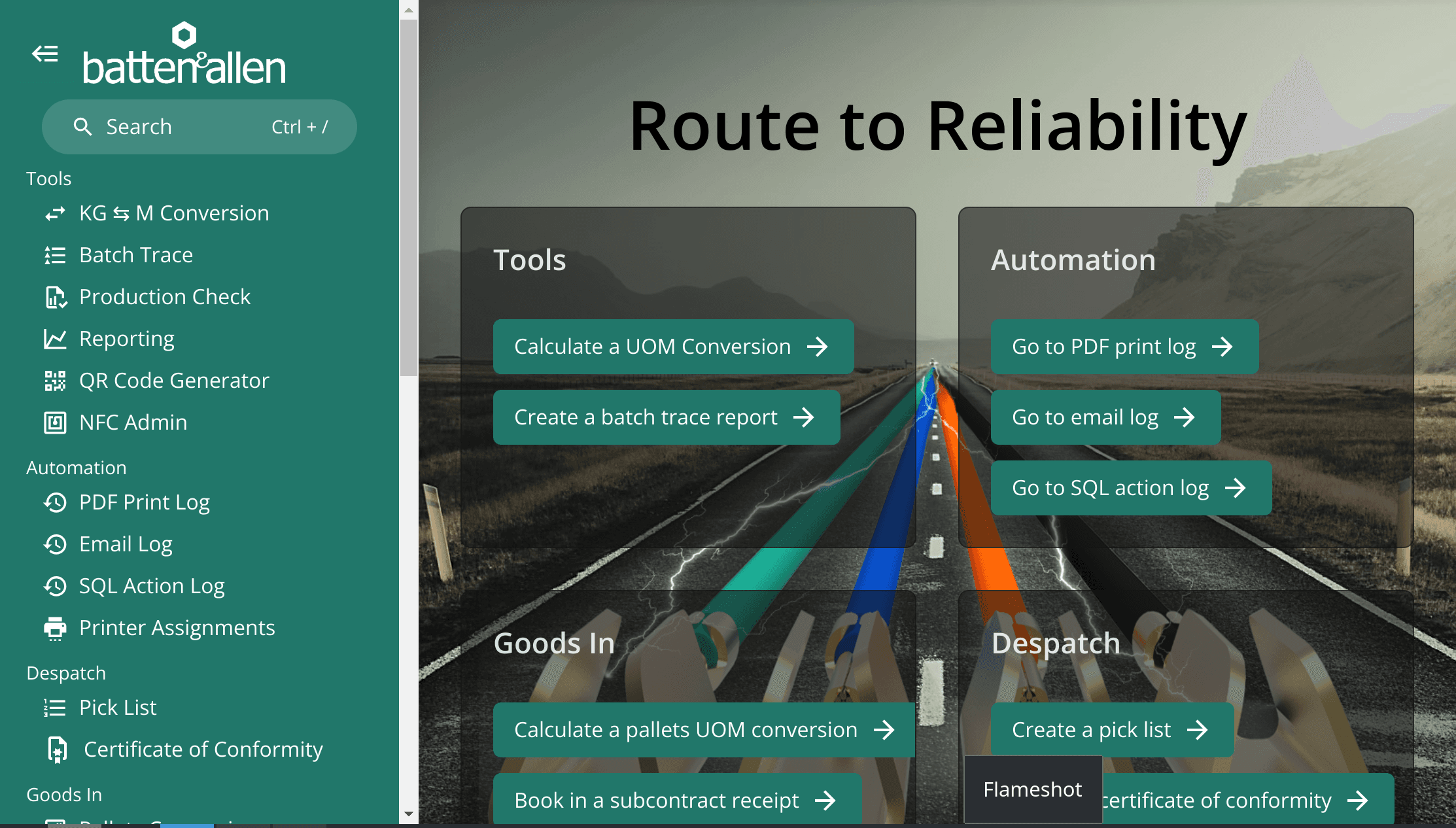Open PDF Print Log from sidebar

144,502
